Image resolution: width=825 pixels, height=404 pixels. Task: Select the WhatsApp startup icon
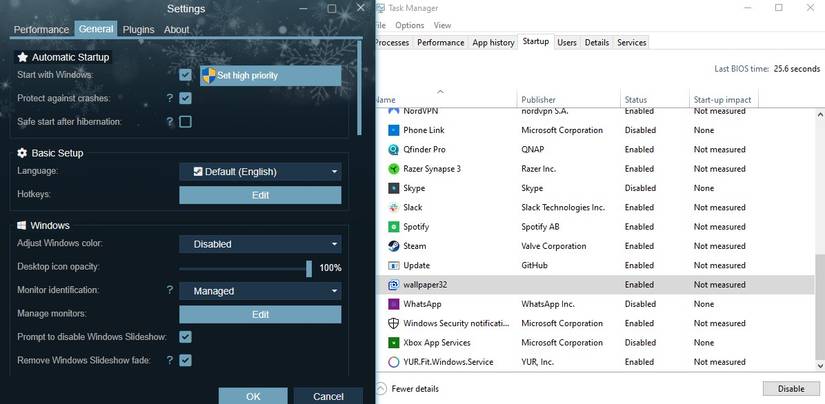pos(394,304)
